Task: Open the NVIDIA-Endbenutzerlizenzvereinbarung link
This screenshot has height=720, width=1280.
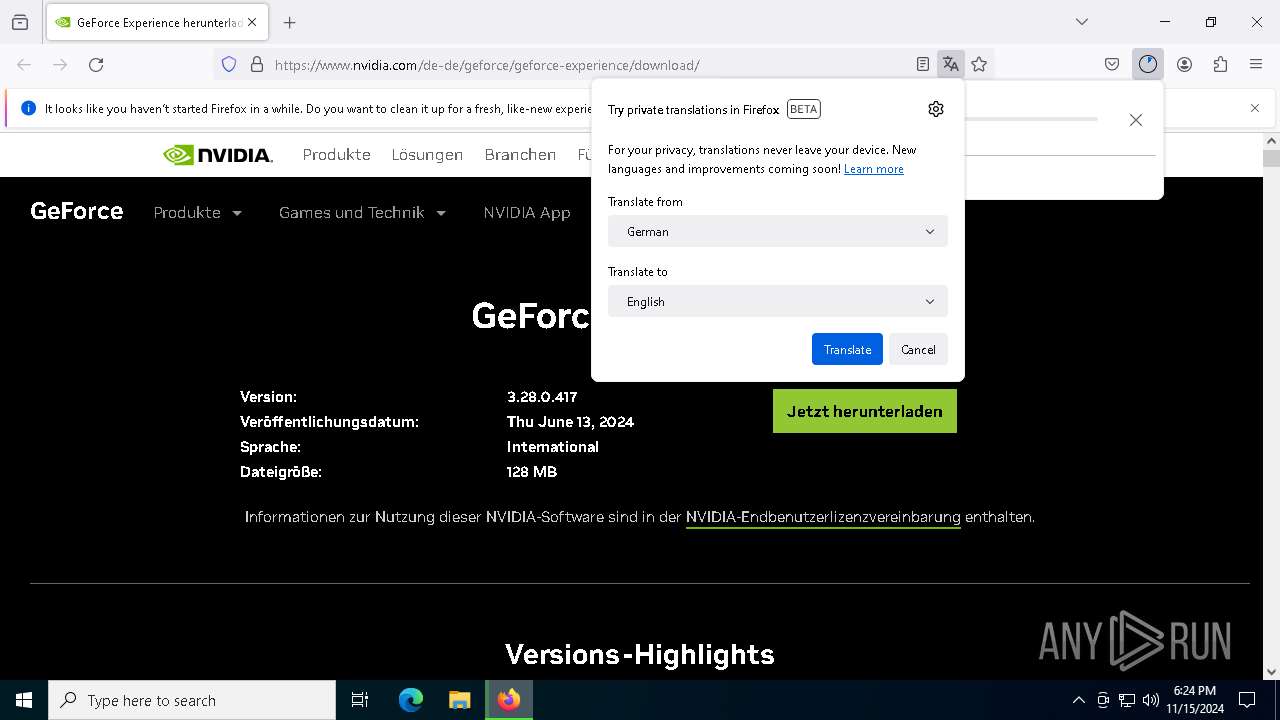Action: pos(823,517)
